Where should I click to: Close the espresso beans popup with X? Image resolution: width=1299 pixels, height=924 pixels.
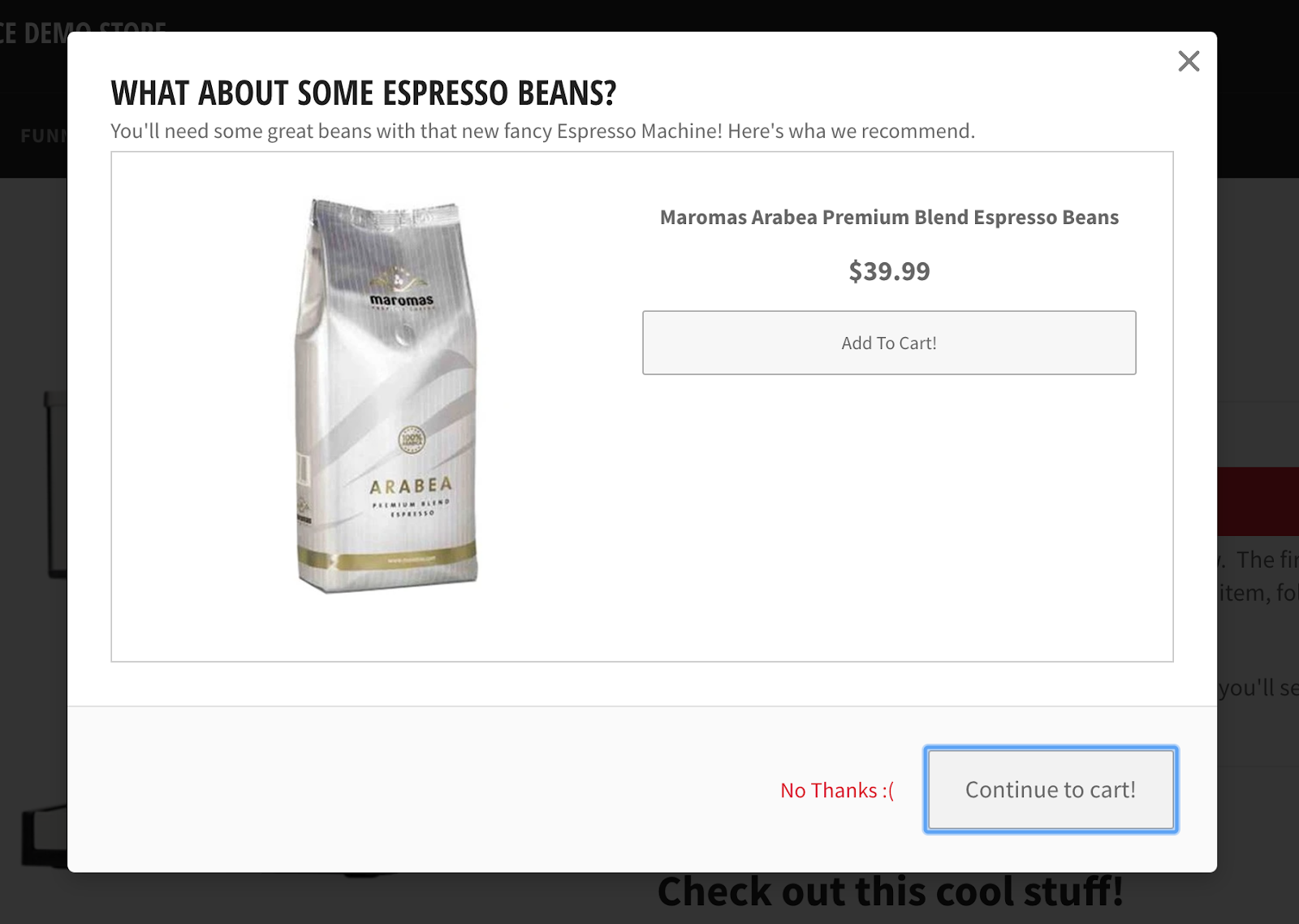point(1189,61)
